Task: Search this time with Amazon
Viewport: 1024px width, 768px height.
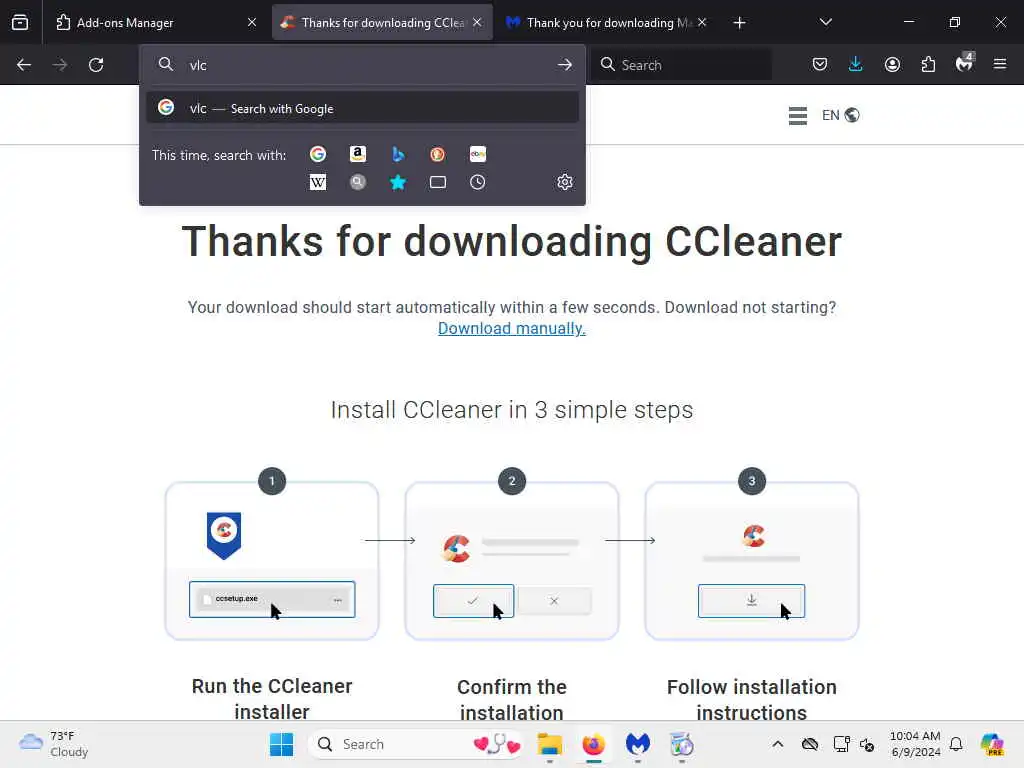Action: pyautogui.click(x=357, y=154)
